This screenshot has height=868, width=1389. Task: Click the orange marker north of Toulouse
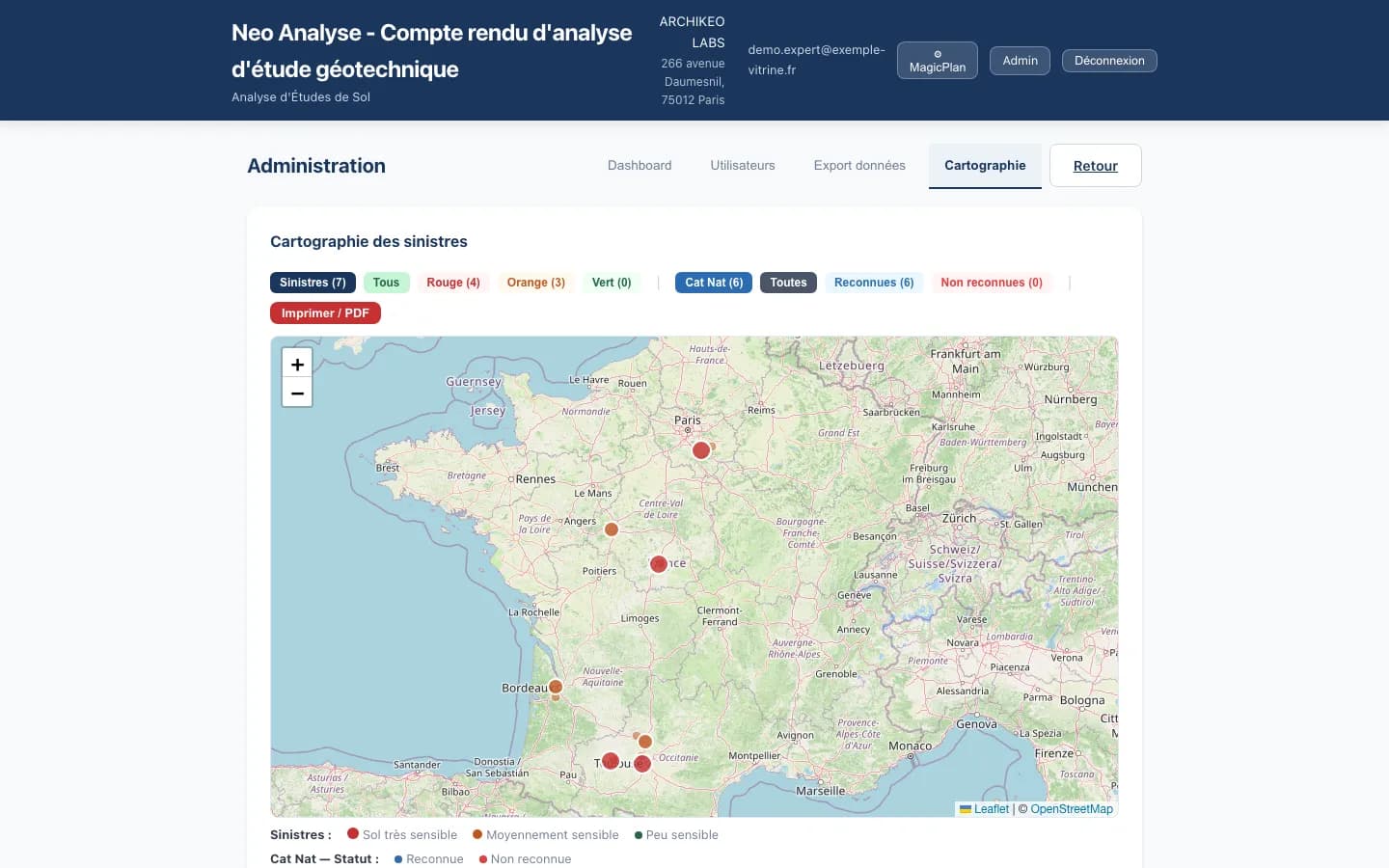point(645,742)
